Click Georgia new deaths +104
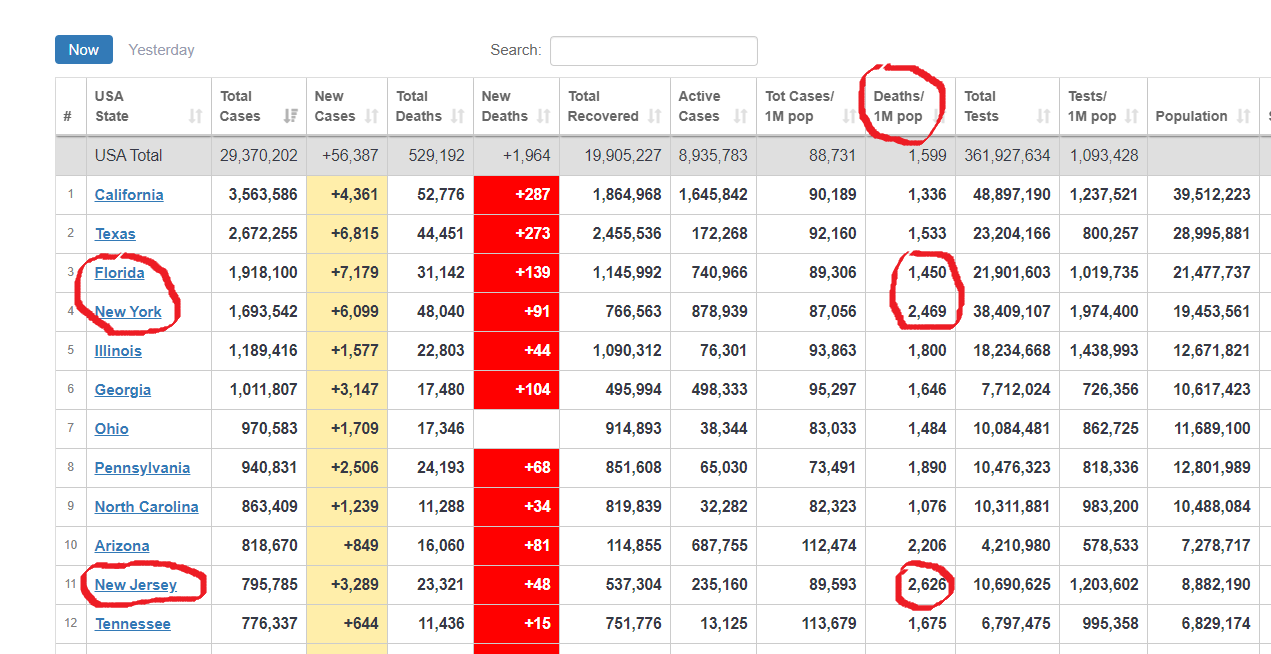The width and height of the screenshot is (1271, 654). 532,390
